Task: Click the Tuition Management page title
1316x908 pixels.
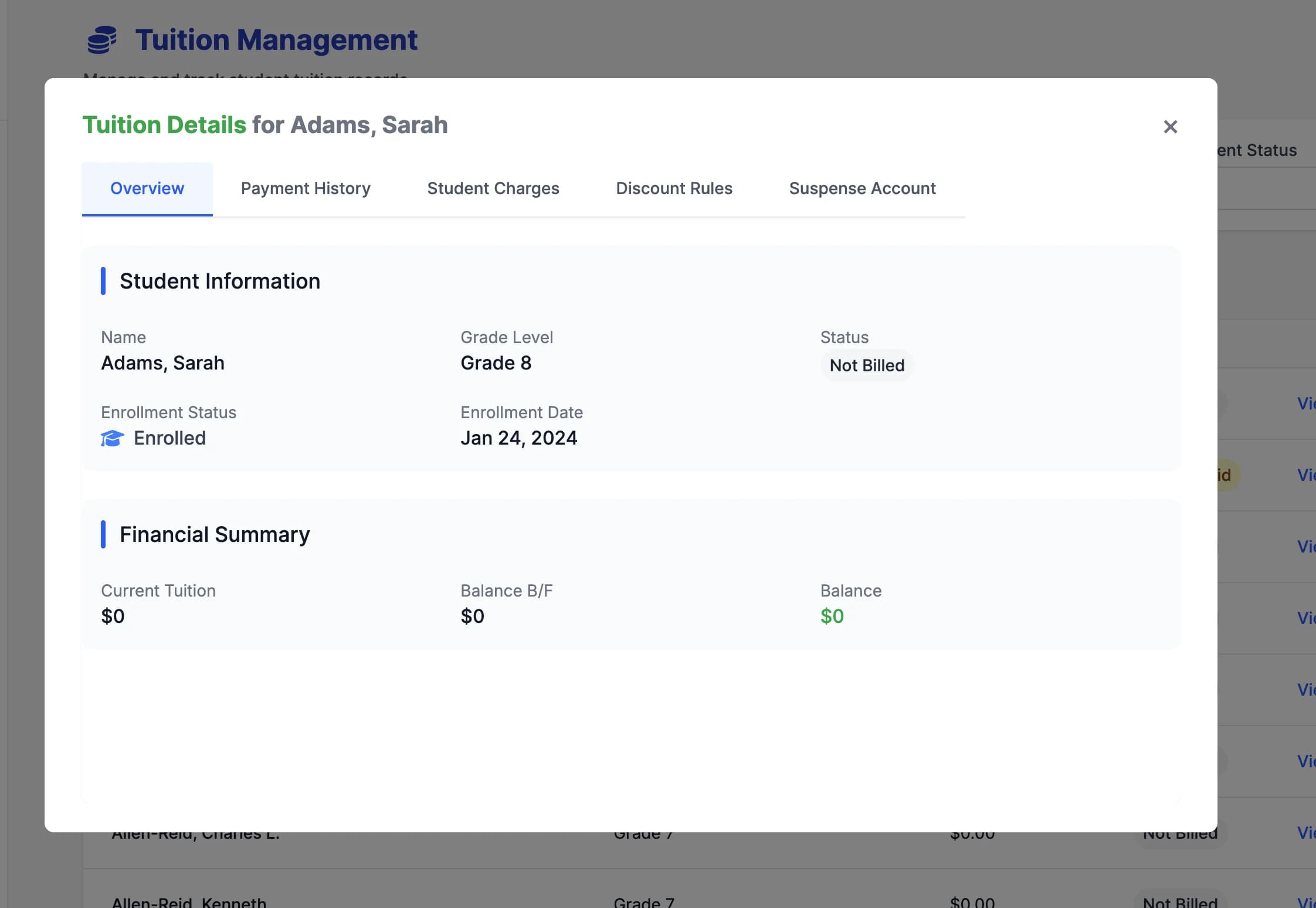Action: pyautogui.click(x=276, y=40)
